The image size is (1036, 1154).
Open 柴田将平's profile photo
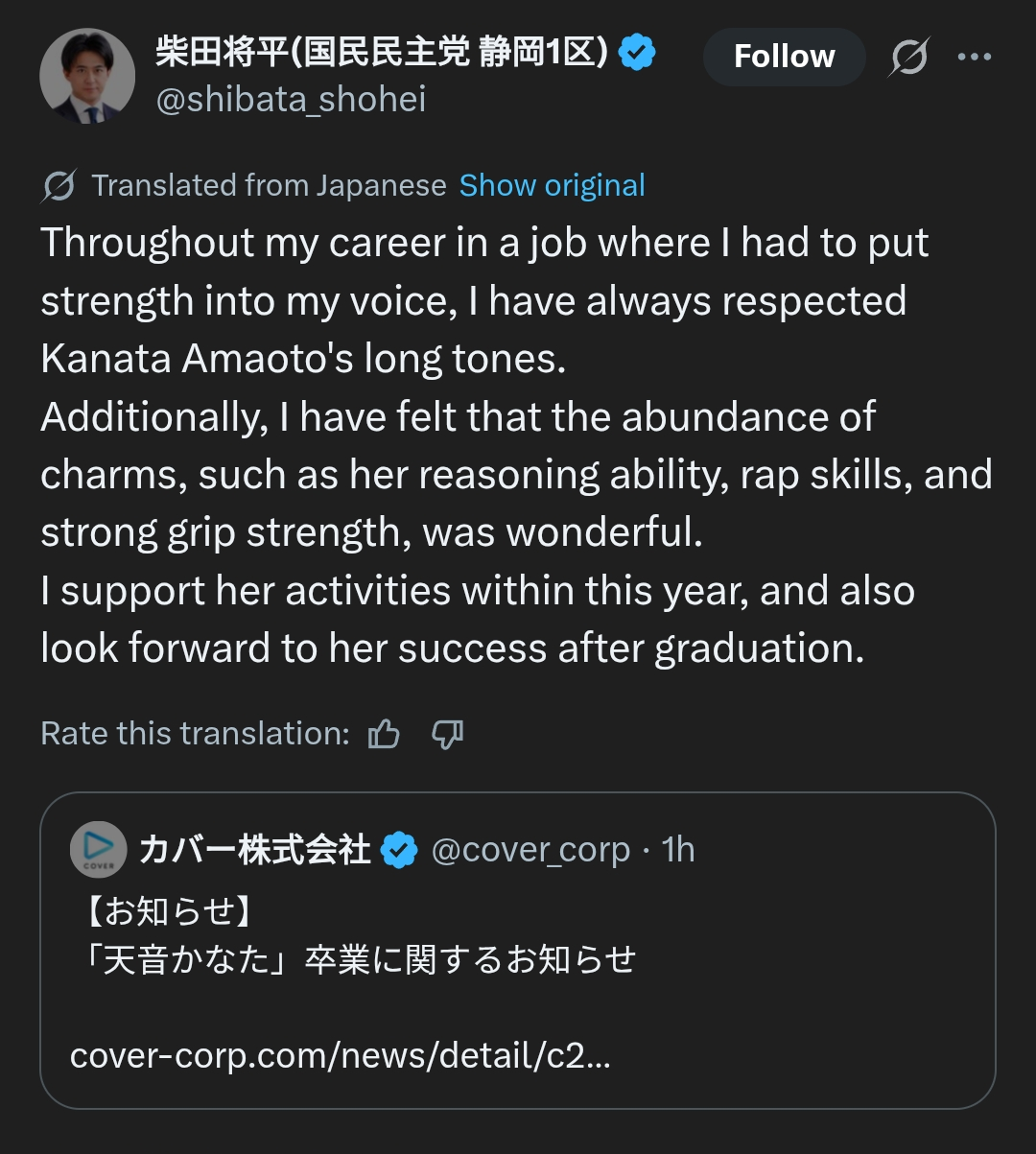87,76
